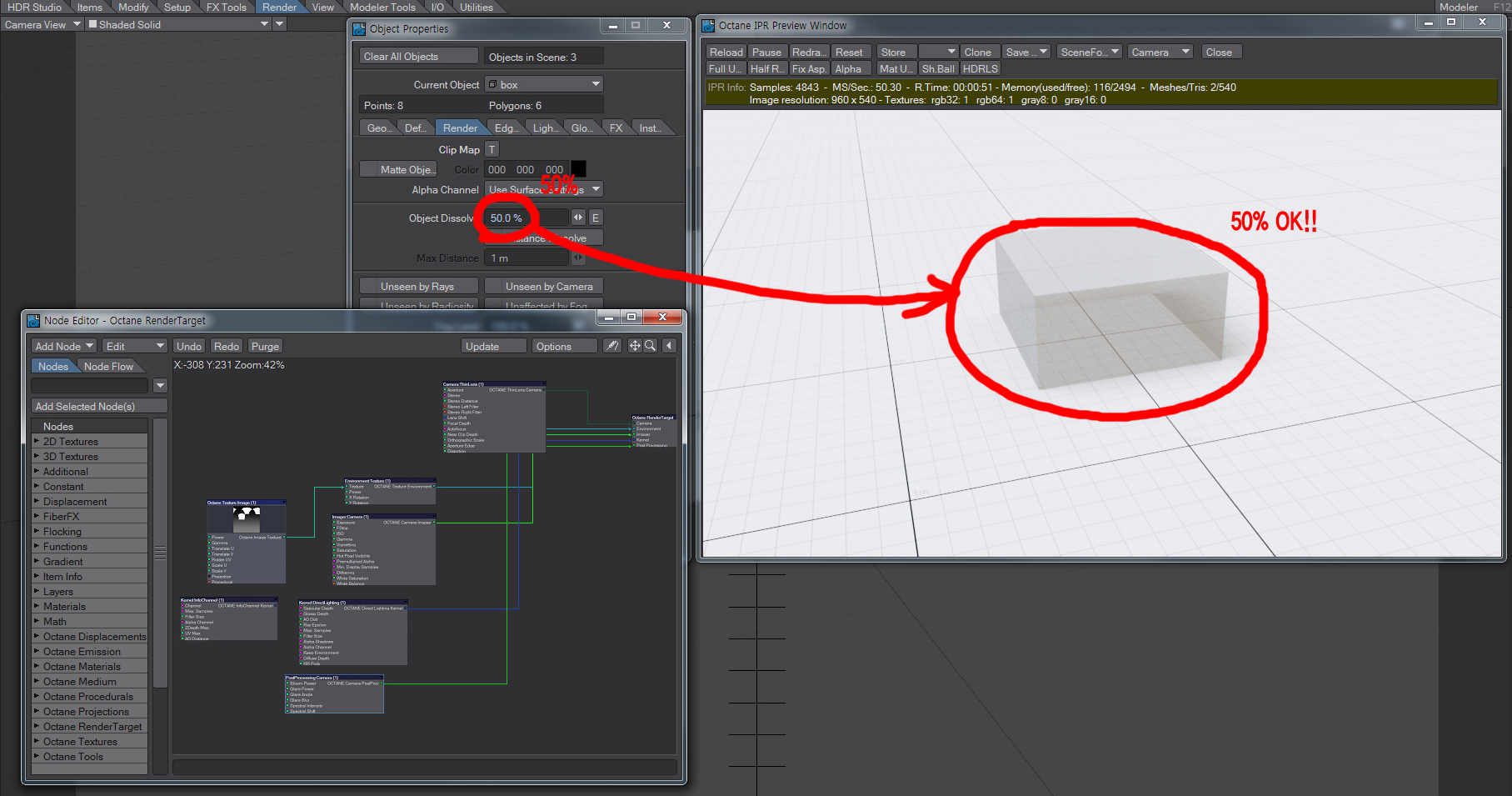Open the Utilities menu tab
Viewport: 1512px width, 796px height.
point(477,7)
